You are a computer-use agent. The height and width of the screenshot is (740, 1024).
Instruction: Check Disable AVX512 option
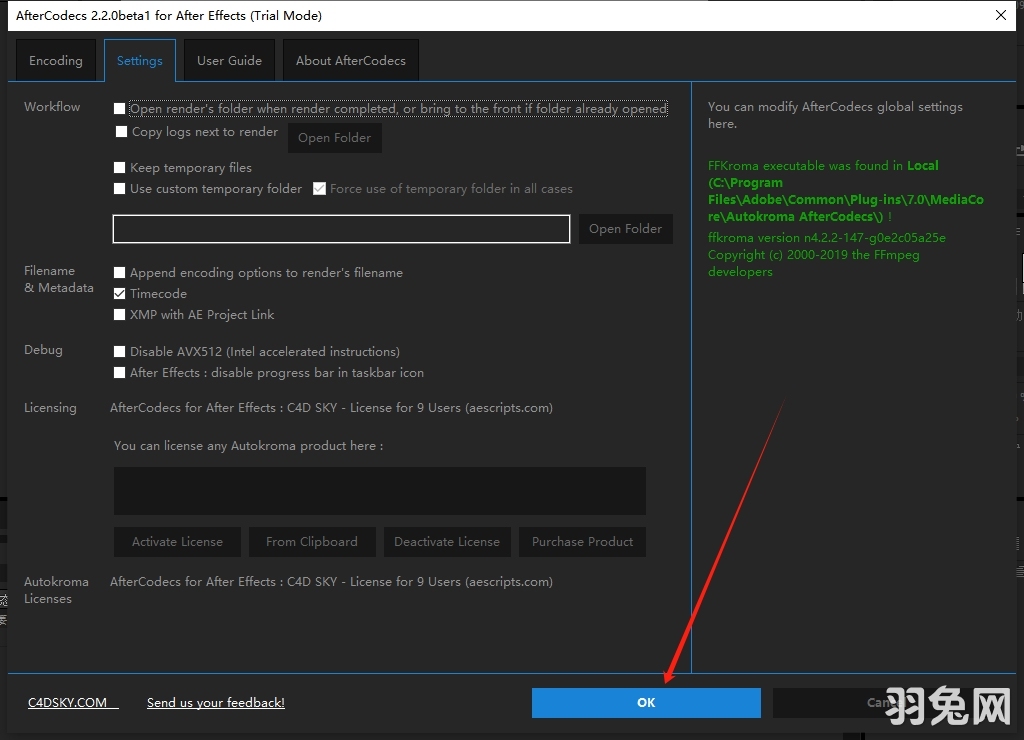(x=120, y=352)
